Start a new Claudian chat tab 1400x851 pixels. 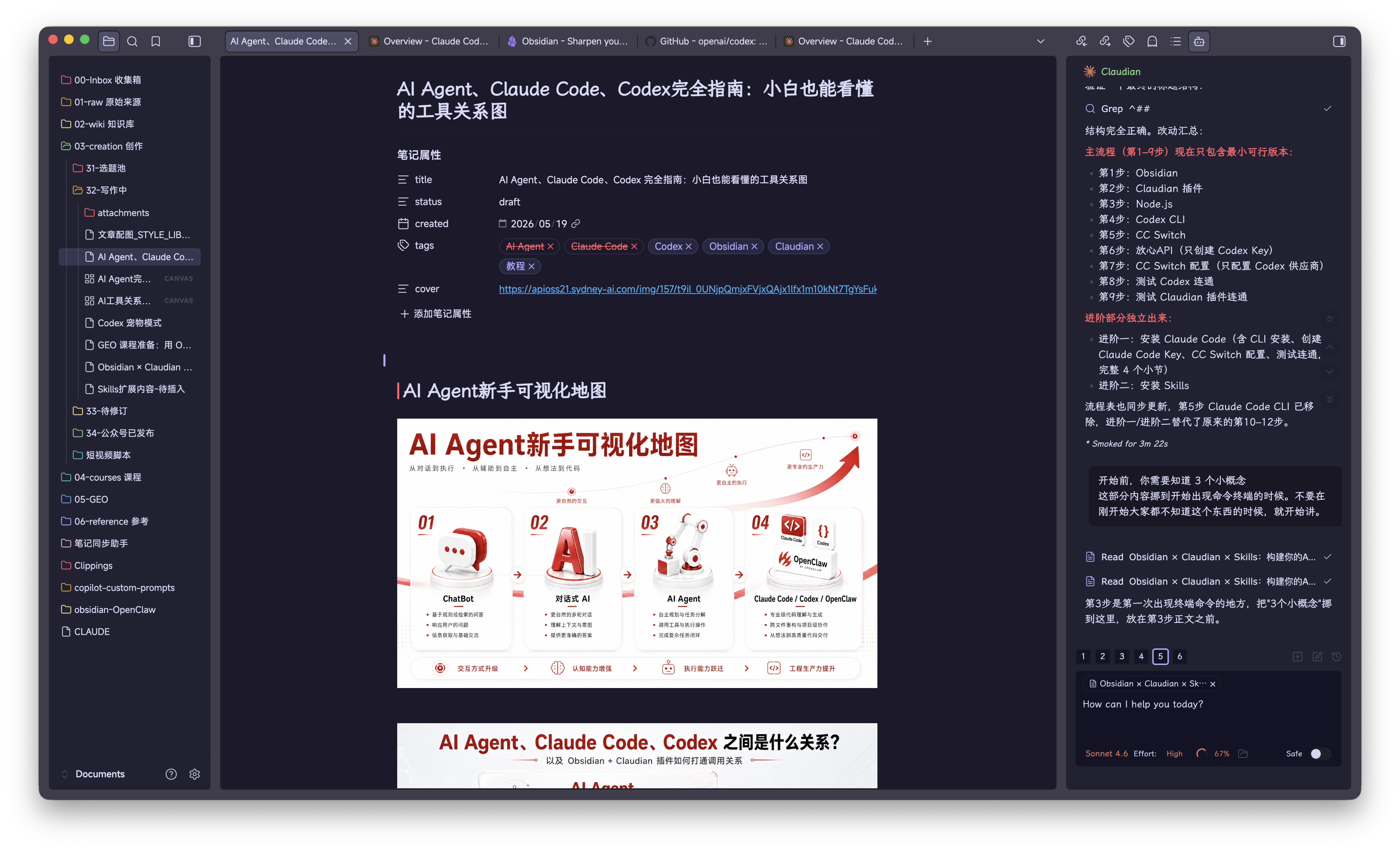1298,656
